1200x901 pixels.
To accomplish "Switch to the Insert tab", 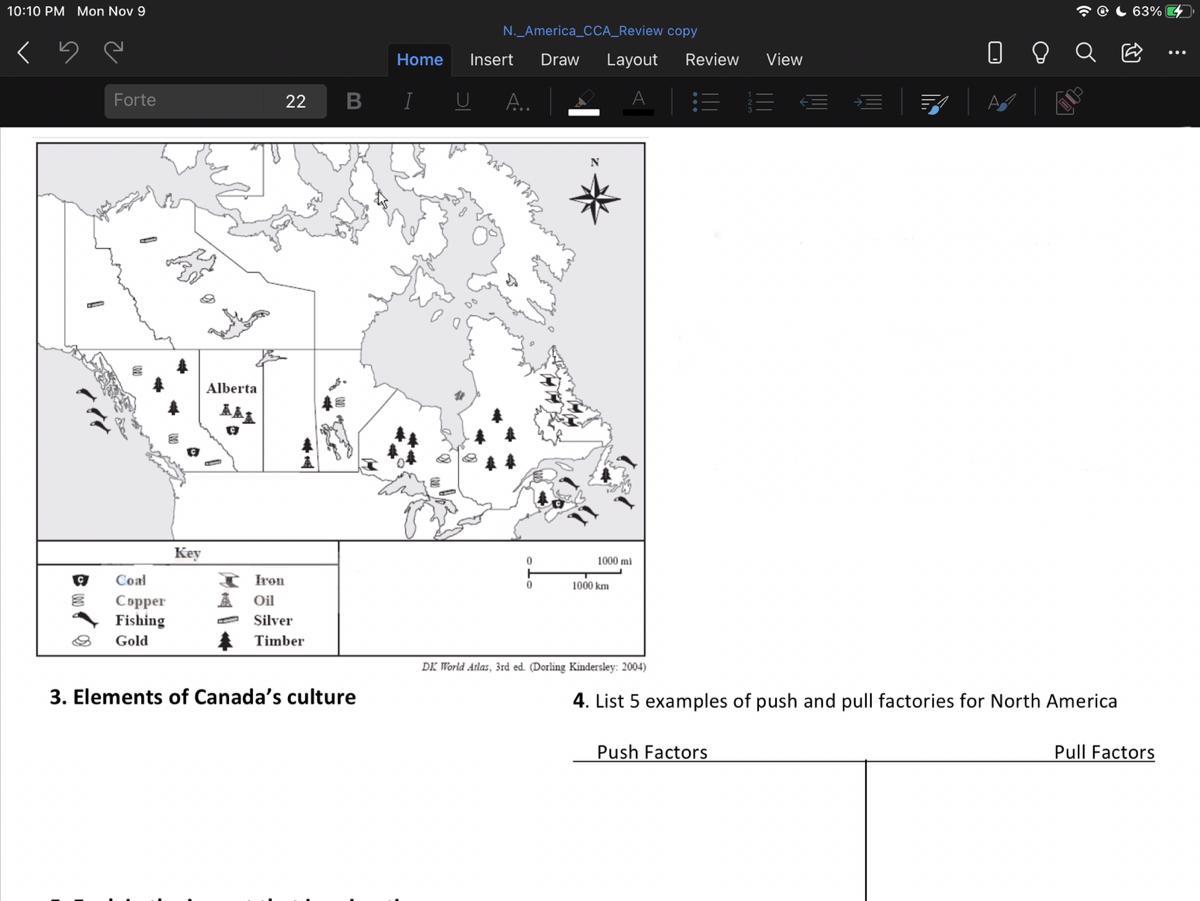I will click(x=491, y=60).
